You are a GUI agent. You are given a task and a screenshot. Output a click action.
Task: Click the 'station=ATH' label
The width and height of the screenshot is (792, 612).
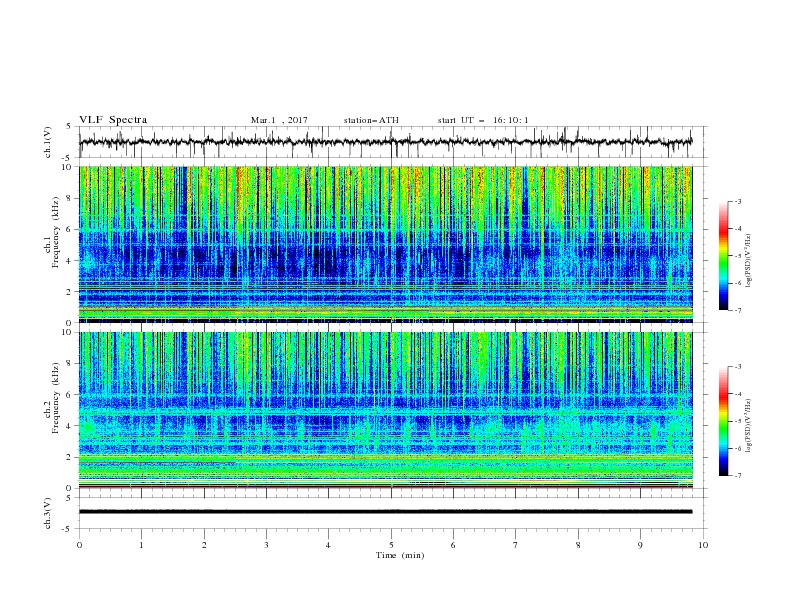pyautogui.click(x=371, y=120)
